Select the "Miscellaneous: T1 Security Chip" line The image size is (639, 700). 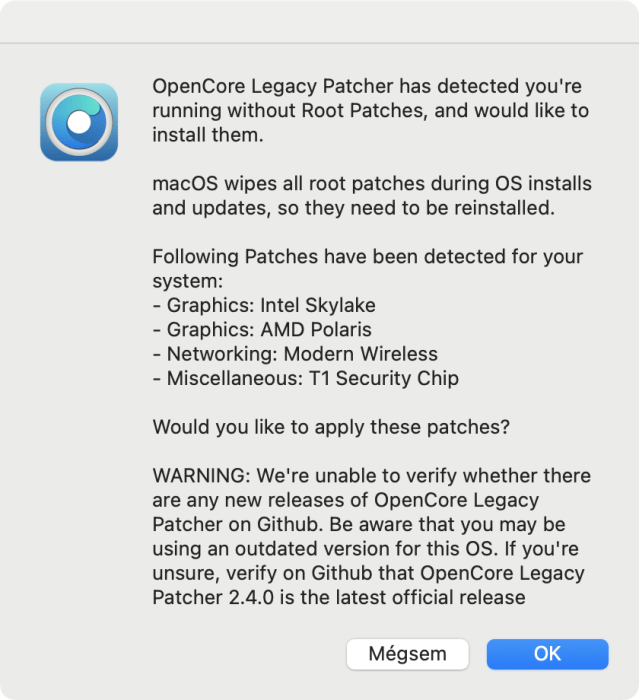click(306, 379)
